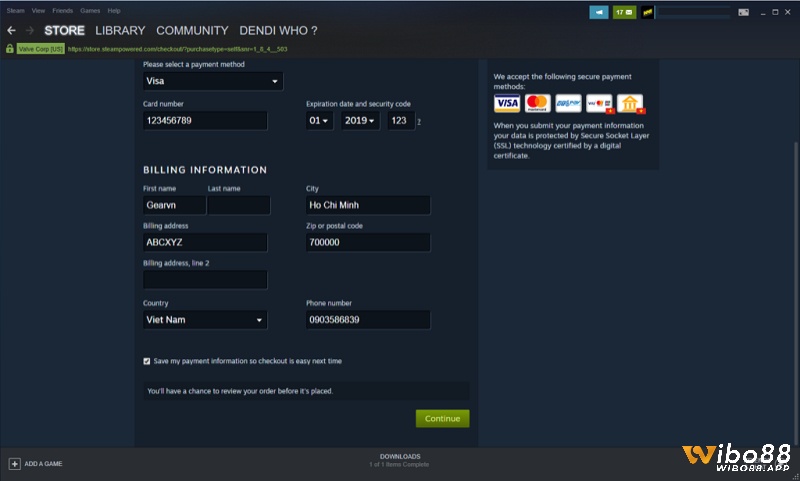Open the Country dropdown showing Viet Nam
This screenshot has width=800, height=481.
(205, 320)
